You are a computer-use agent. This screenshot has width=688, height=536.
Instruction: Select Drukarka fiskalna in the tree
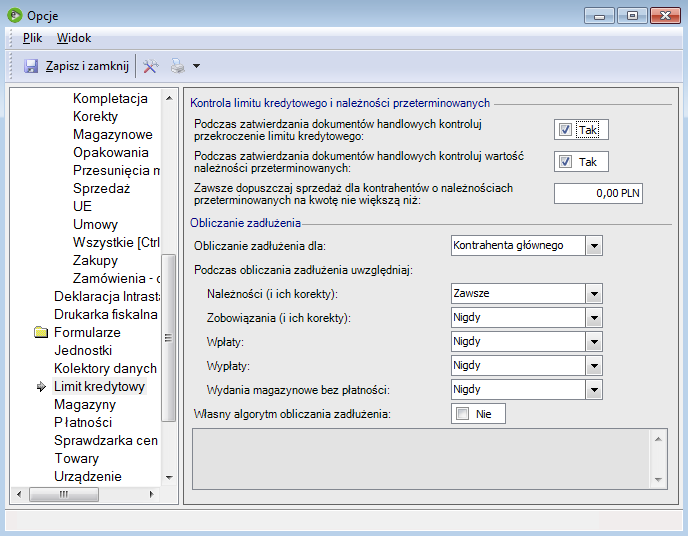tap(106, 314)
